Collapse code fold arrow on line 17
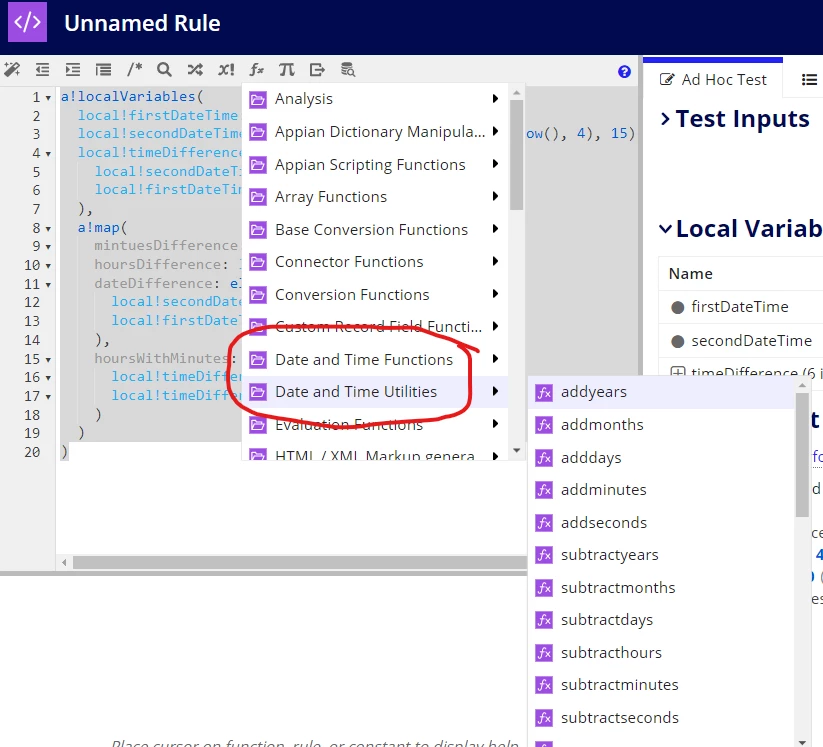 coord(48,397)
